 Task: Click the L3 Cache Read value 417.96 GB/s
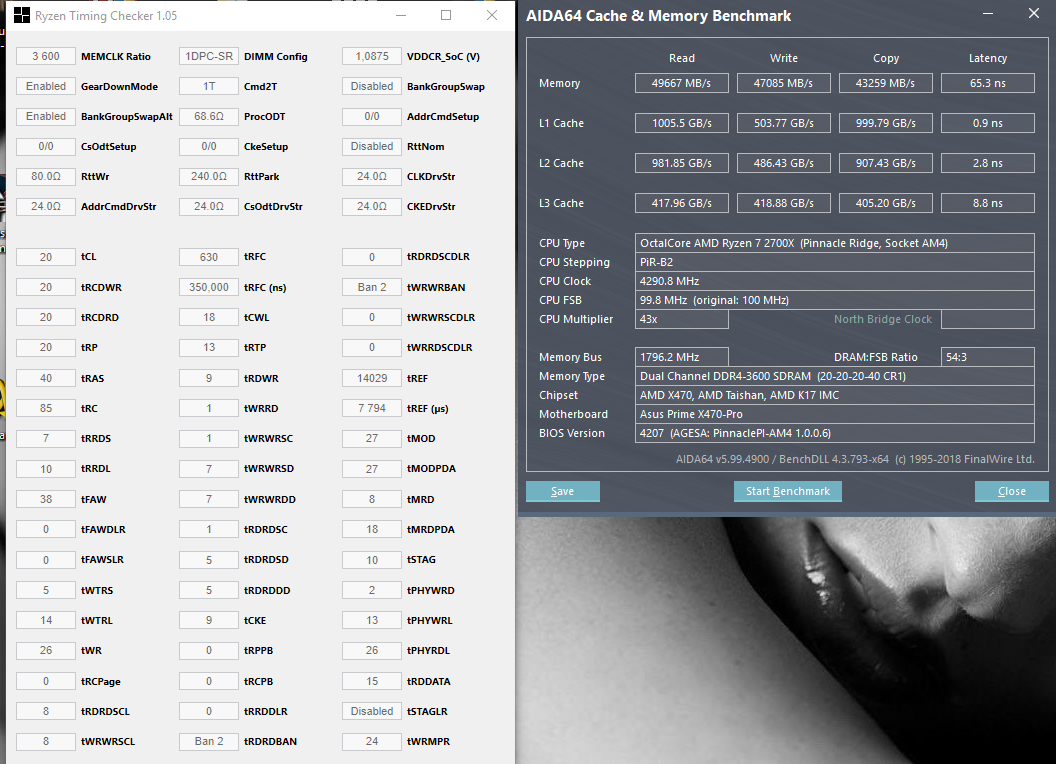682,203
